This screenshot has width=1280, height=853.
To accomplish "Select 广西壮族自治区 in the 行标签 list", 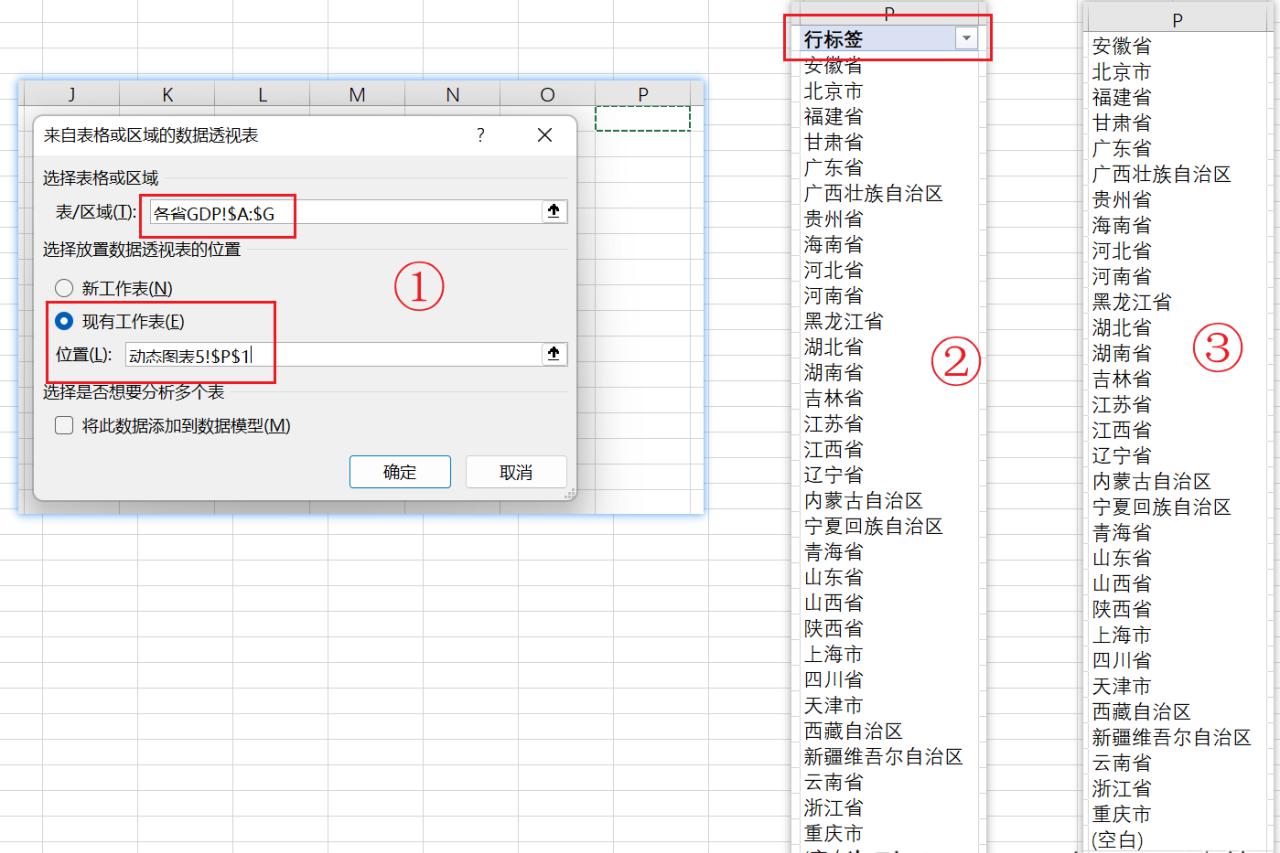I will pyautogui.click(x=873, y=193).
